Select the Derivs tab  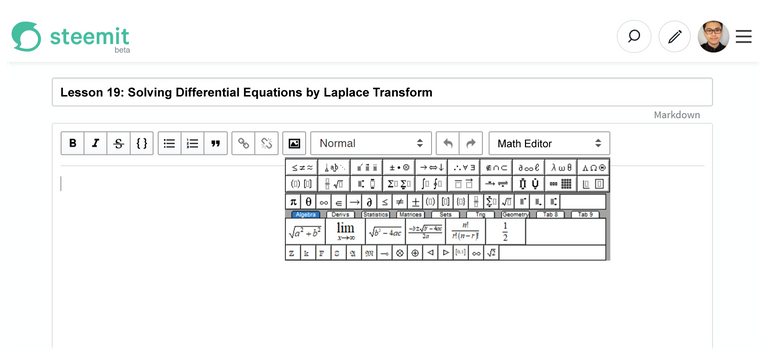pyautogui.click(x=340, y=215)
